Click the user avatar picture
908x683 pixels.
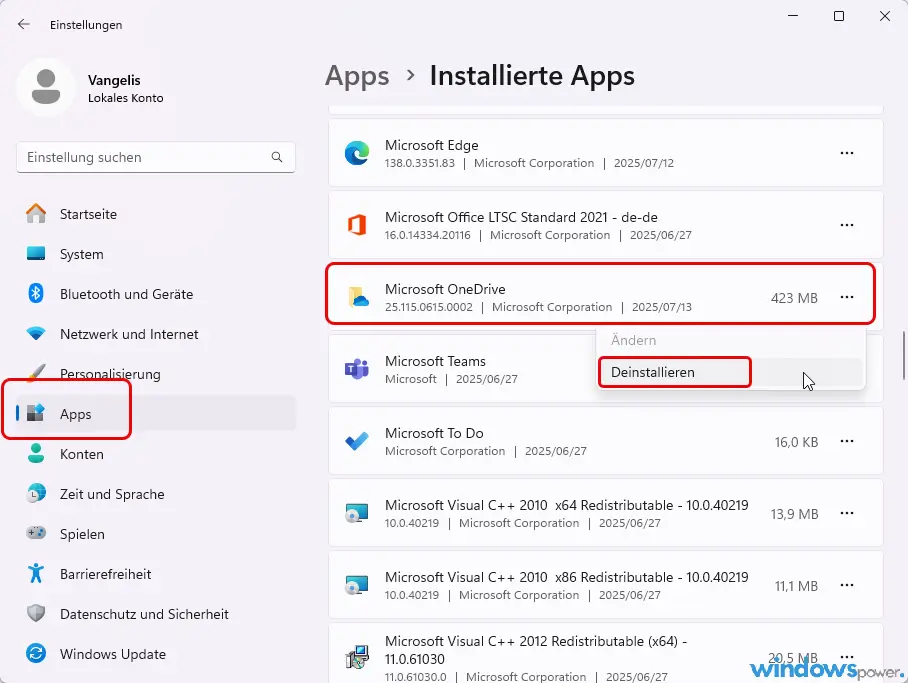tap(46, 87)
